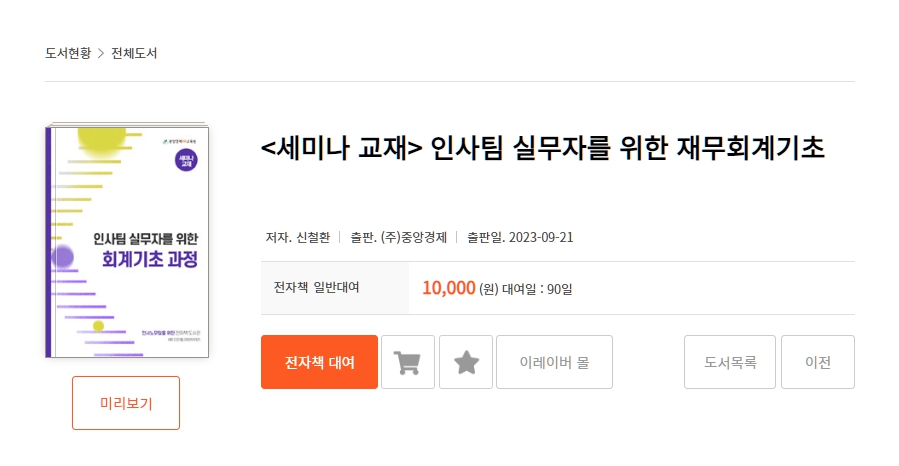Go to 이레이버 몰
The height and width of the screenshot is (466, 899).
click(x=554, y=362)
